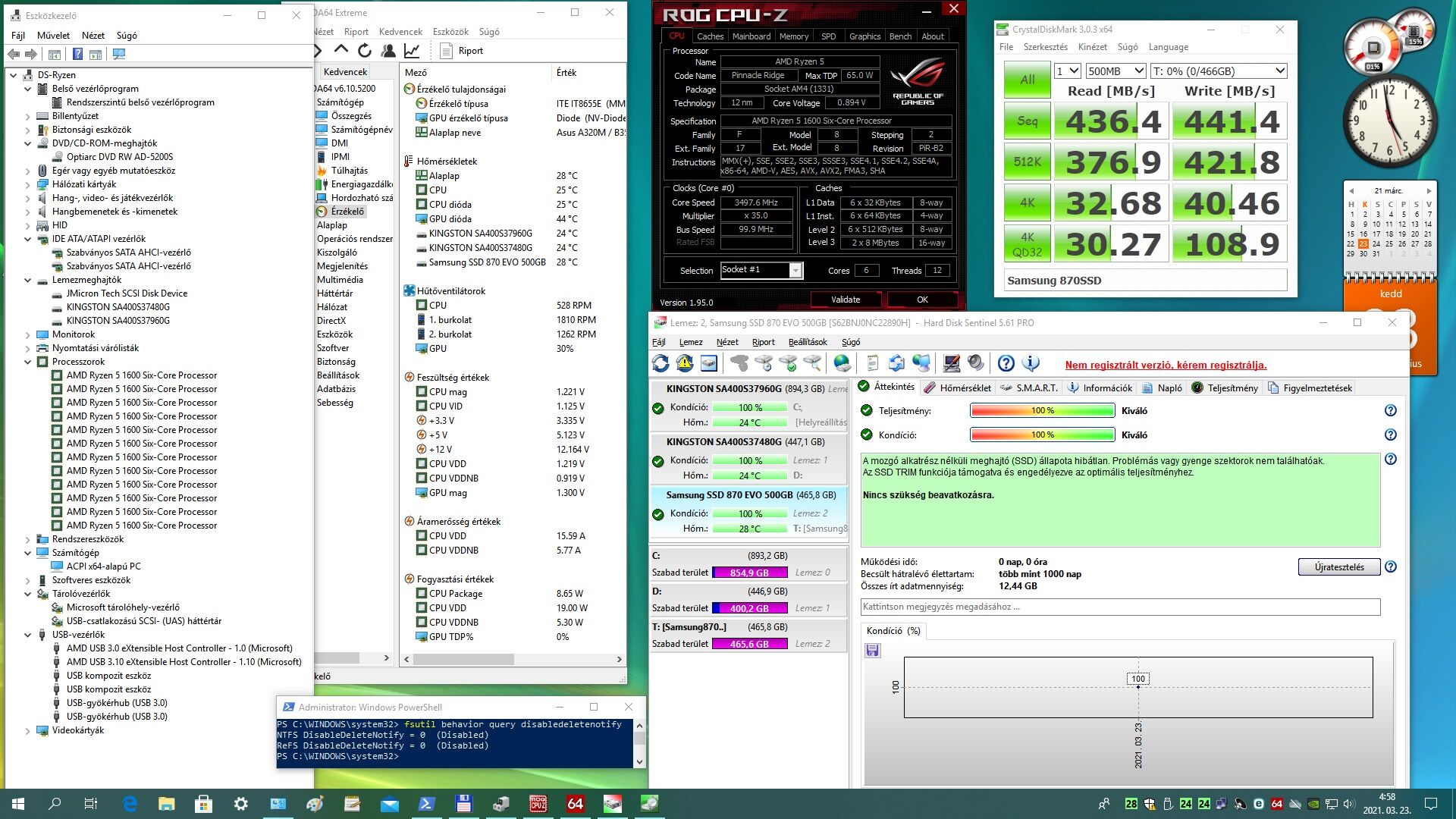Click the graph line icon in AIDA64 toolbar
Image resolution: width=1456 pixels, height=819 pixels.
tap(412, 51)
